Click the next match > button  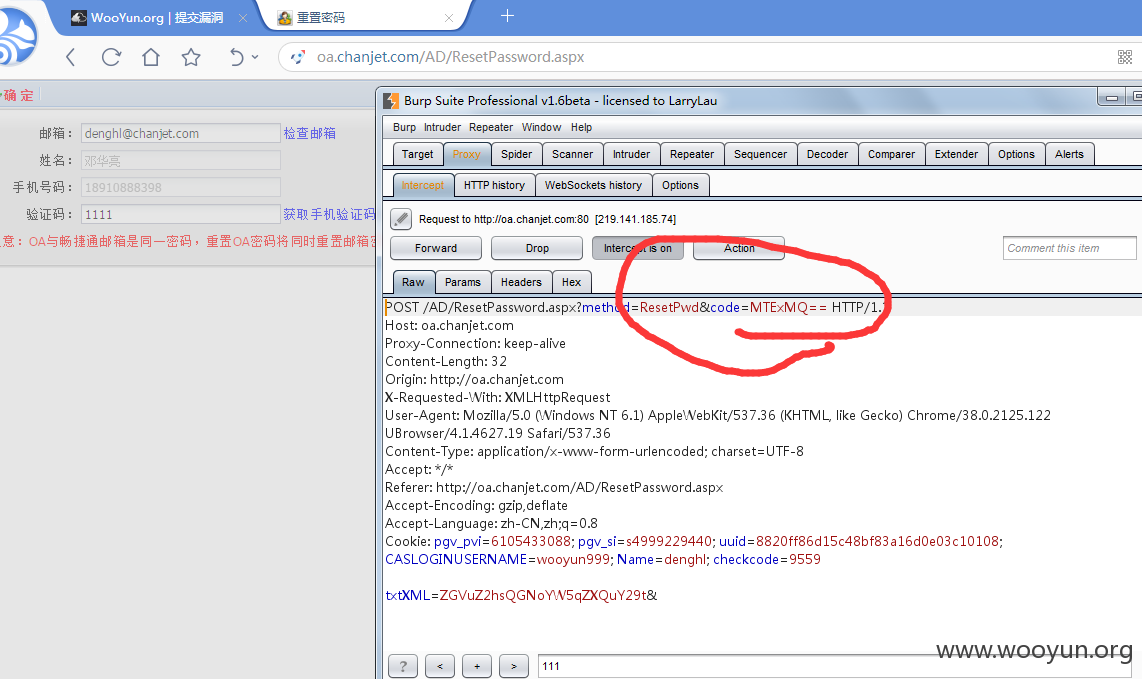point(514,666)
